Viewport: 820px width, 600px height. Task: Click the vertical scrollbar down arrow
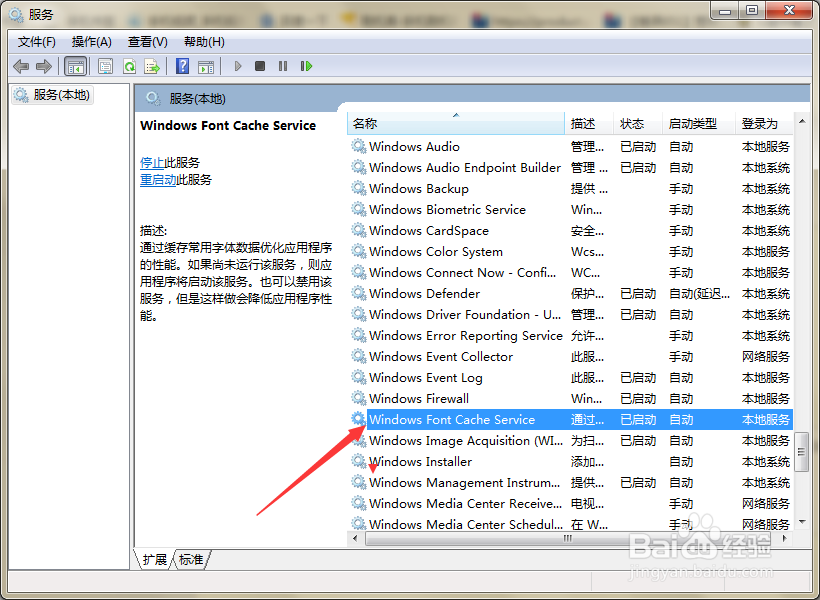point(802,522)
